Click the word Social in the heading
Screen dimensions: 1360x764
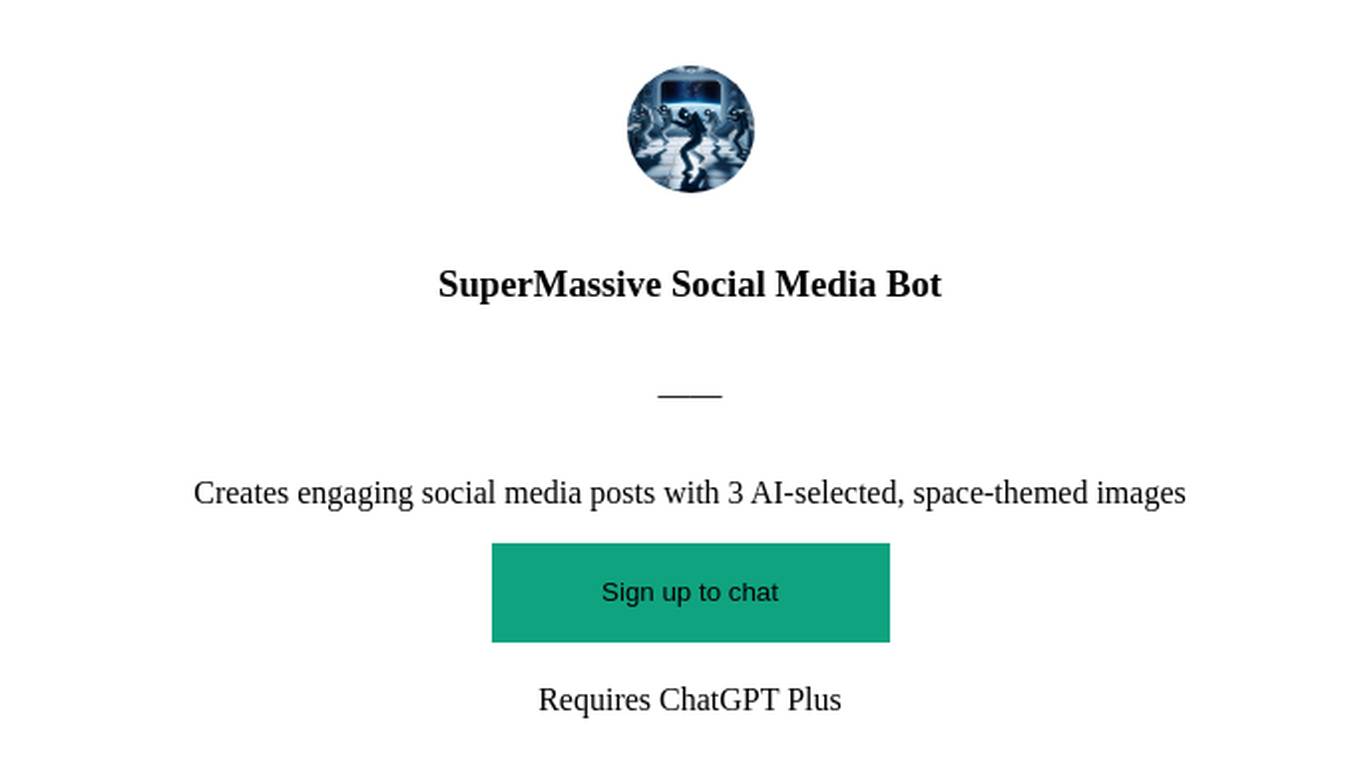[x=719, y=285]
